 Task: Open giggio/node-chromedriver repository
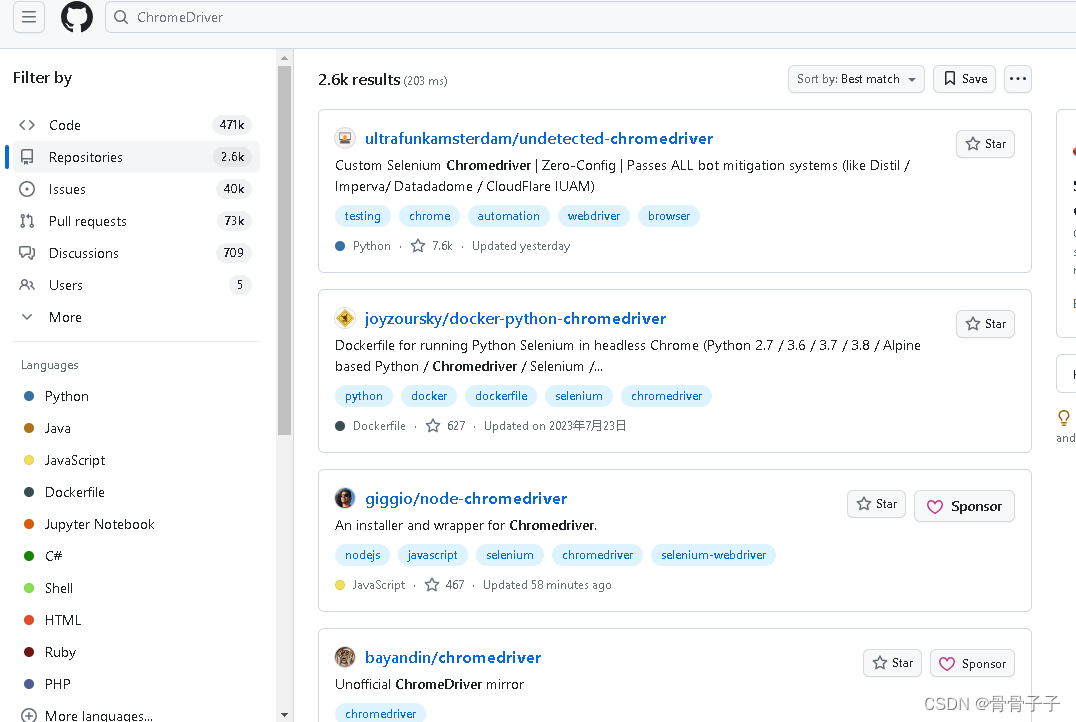(466, 498)
